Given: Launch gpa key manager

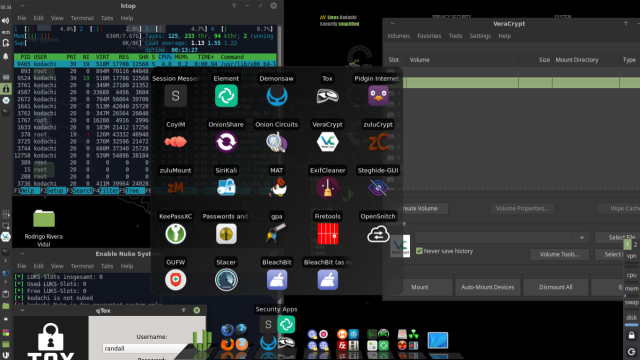Looking at the screenshot, I should (x=277, y=234).
